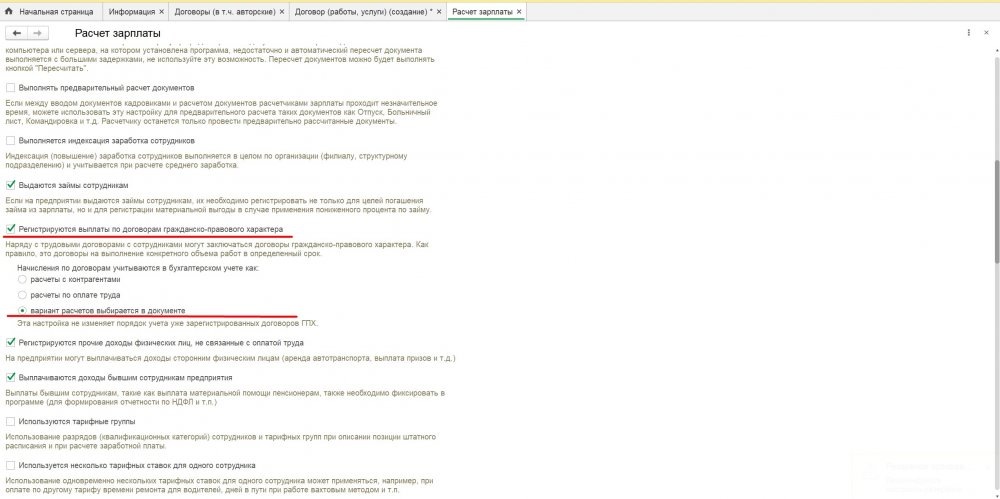Switch to Начальная страница tab

(x=56, y=11)
